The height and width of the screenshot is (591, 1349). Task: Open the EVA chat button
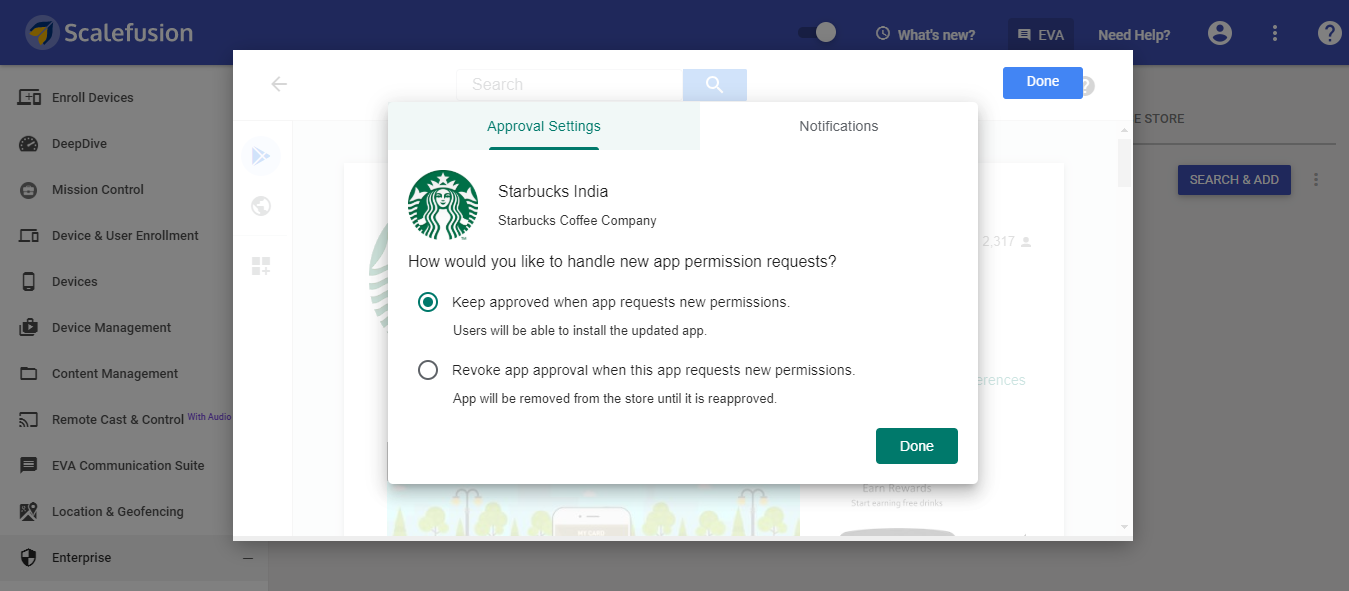coord(1041,34)
